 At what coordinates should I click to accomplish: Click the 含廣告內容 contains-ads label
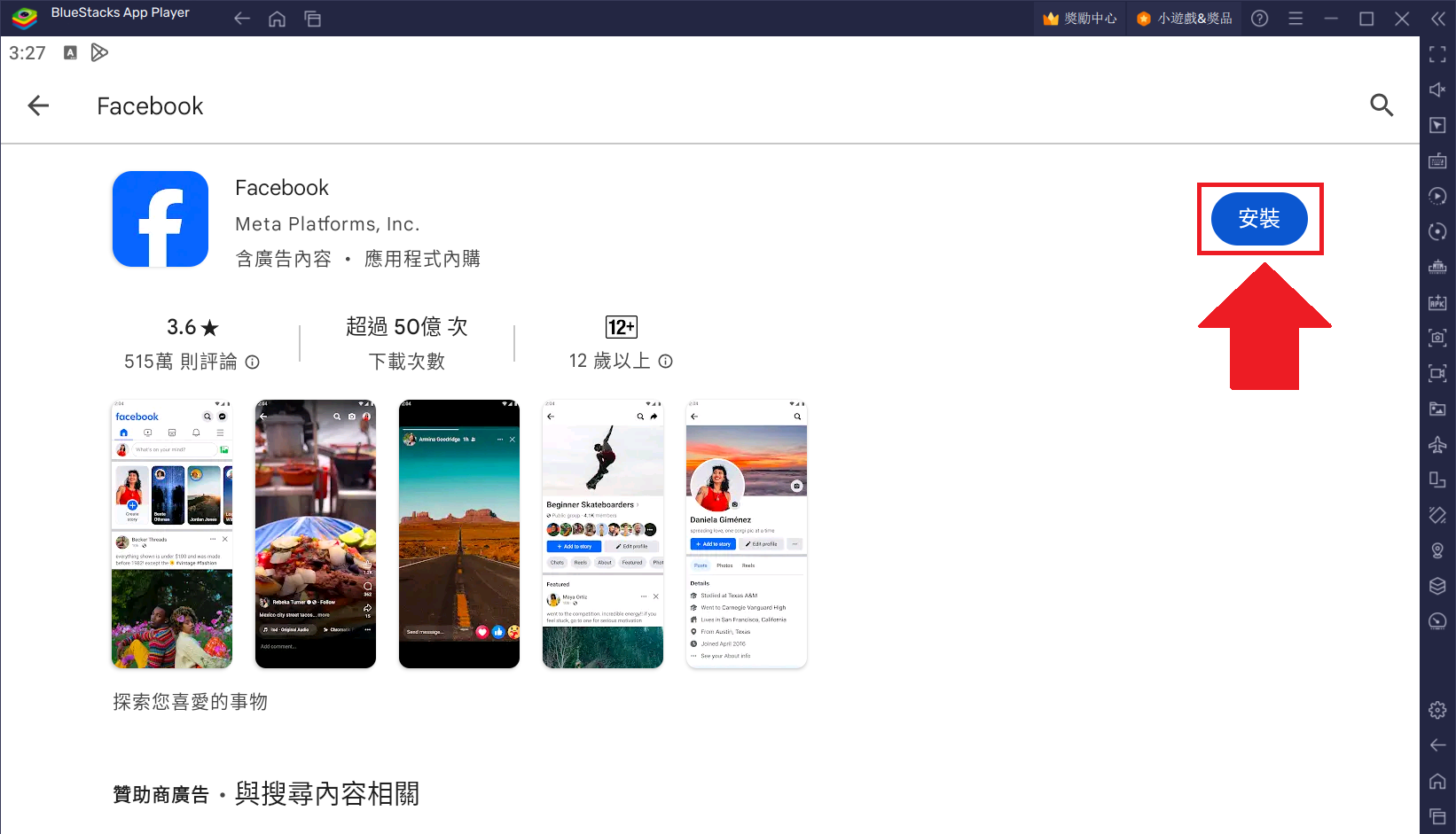point(283,259)
